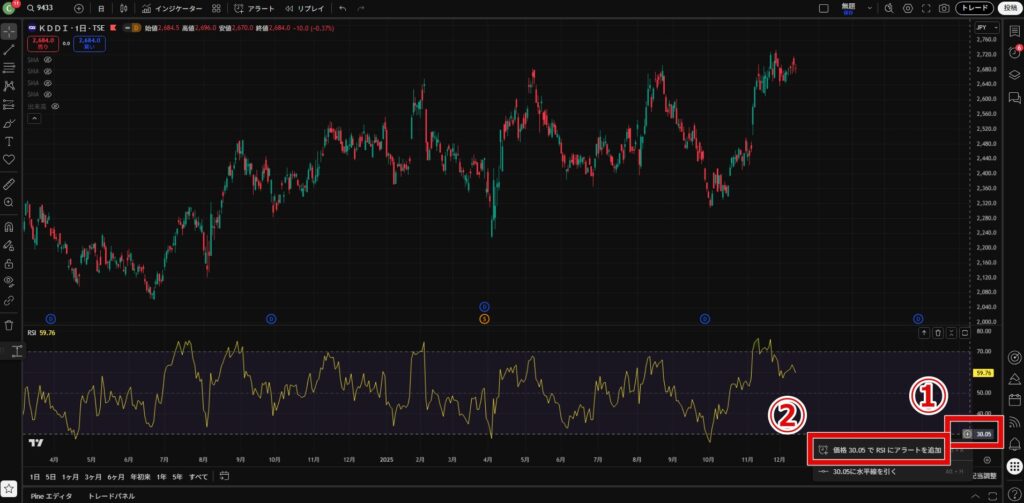Select the text annotation tool
Viewport: 1024px width, 503px height.
tap(9, 141)
